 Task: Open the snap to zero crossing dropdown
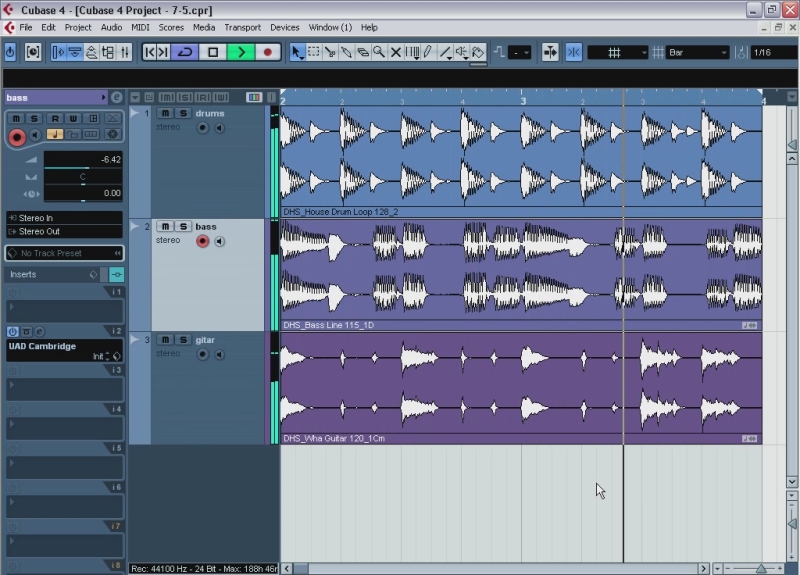click(520, 52)
